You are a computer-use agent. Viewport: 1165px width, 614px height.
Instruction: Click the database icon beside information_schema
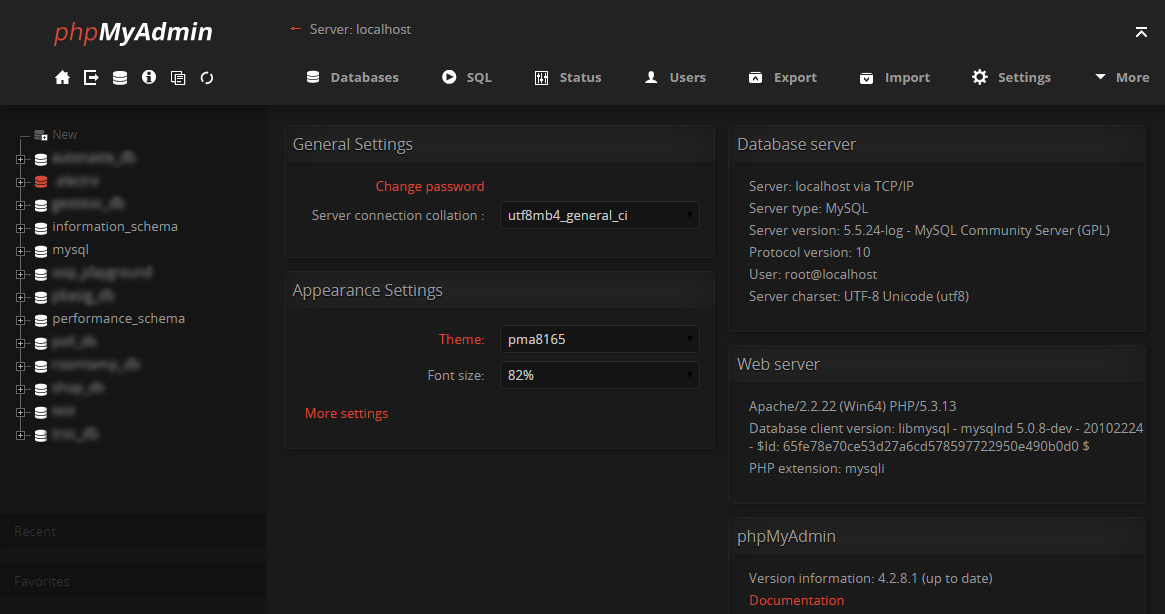[41, 227]
